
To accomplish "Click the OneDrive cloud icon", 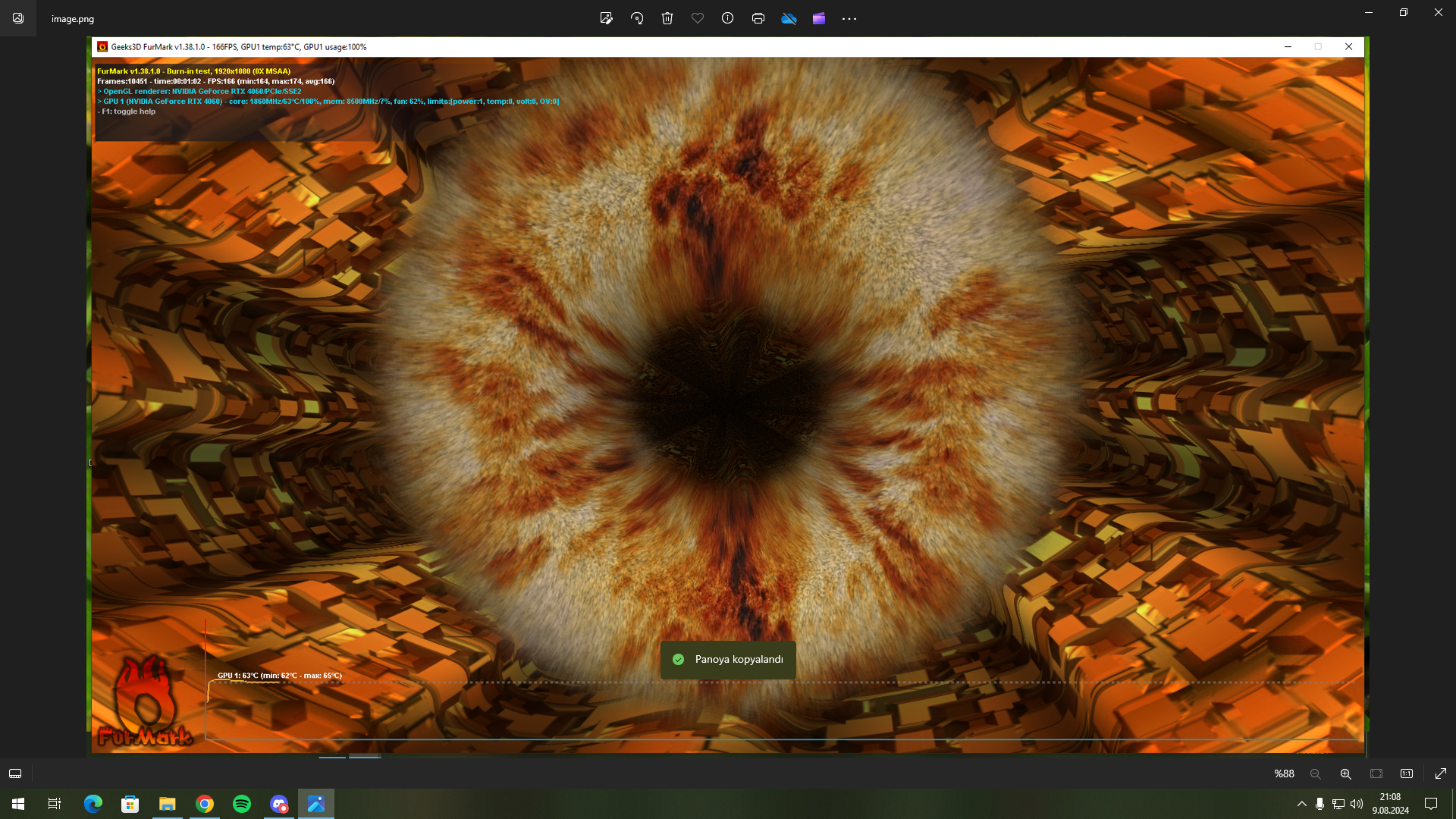I will [789, 18].
